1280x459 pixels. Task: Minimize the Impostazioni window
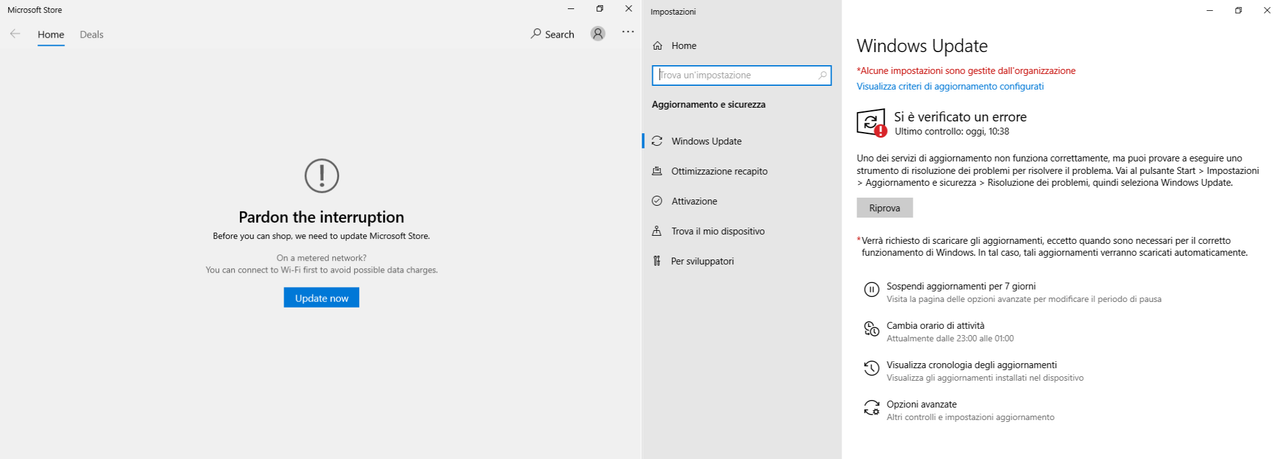[x=1210, y=9]
